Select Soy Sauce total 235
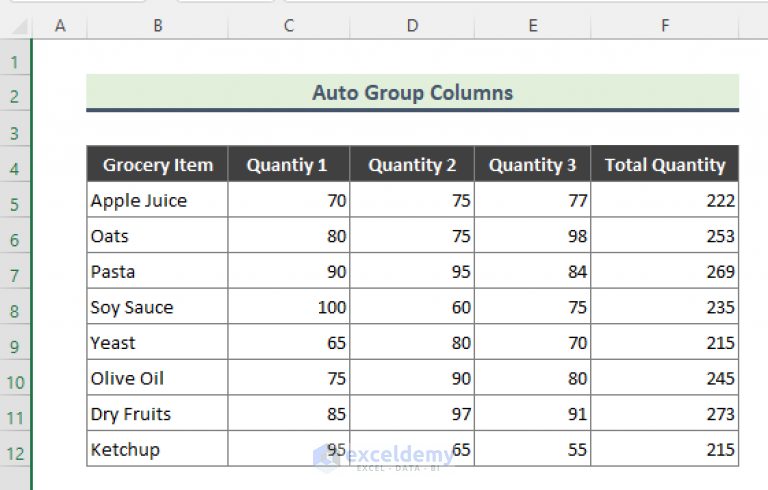The image size is (768, 490). [665, 307]
